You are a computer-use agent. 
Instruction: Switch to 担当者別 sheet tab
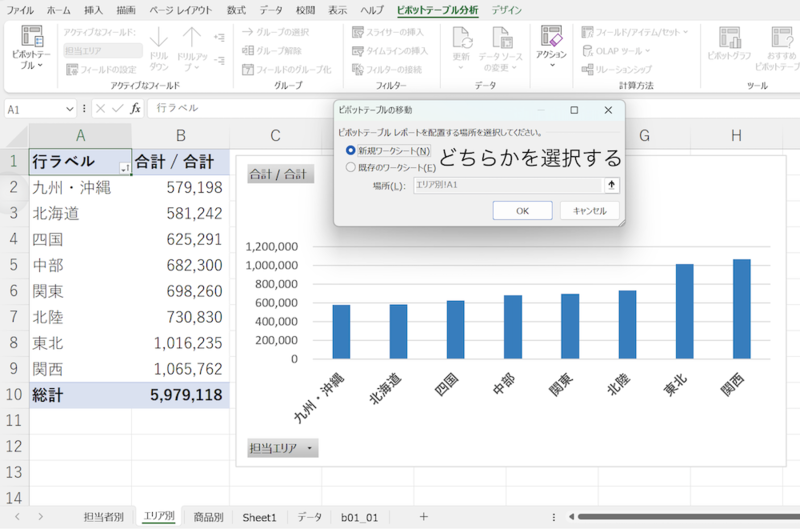[x=104, y=517]
